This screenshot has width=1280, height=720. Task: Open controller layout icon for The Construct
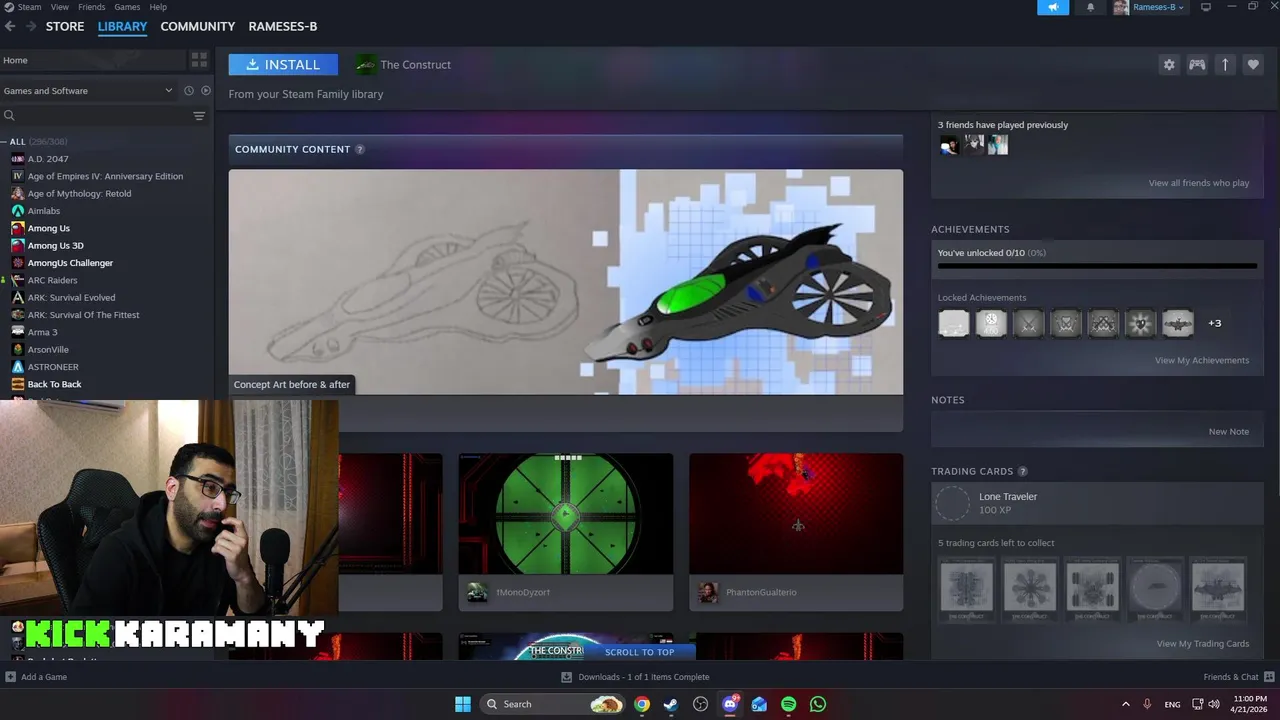point(1197,65)
